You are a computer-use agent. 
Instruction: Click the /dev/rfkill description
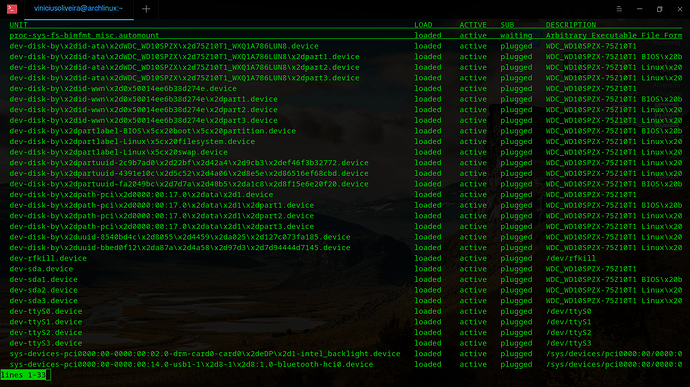(571, 258)
